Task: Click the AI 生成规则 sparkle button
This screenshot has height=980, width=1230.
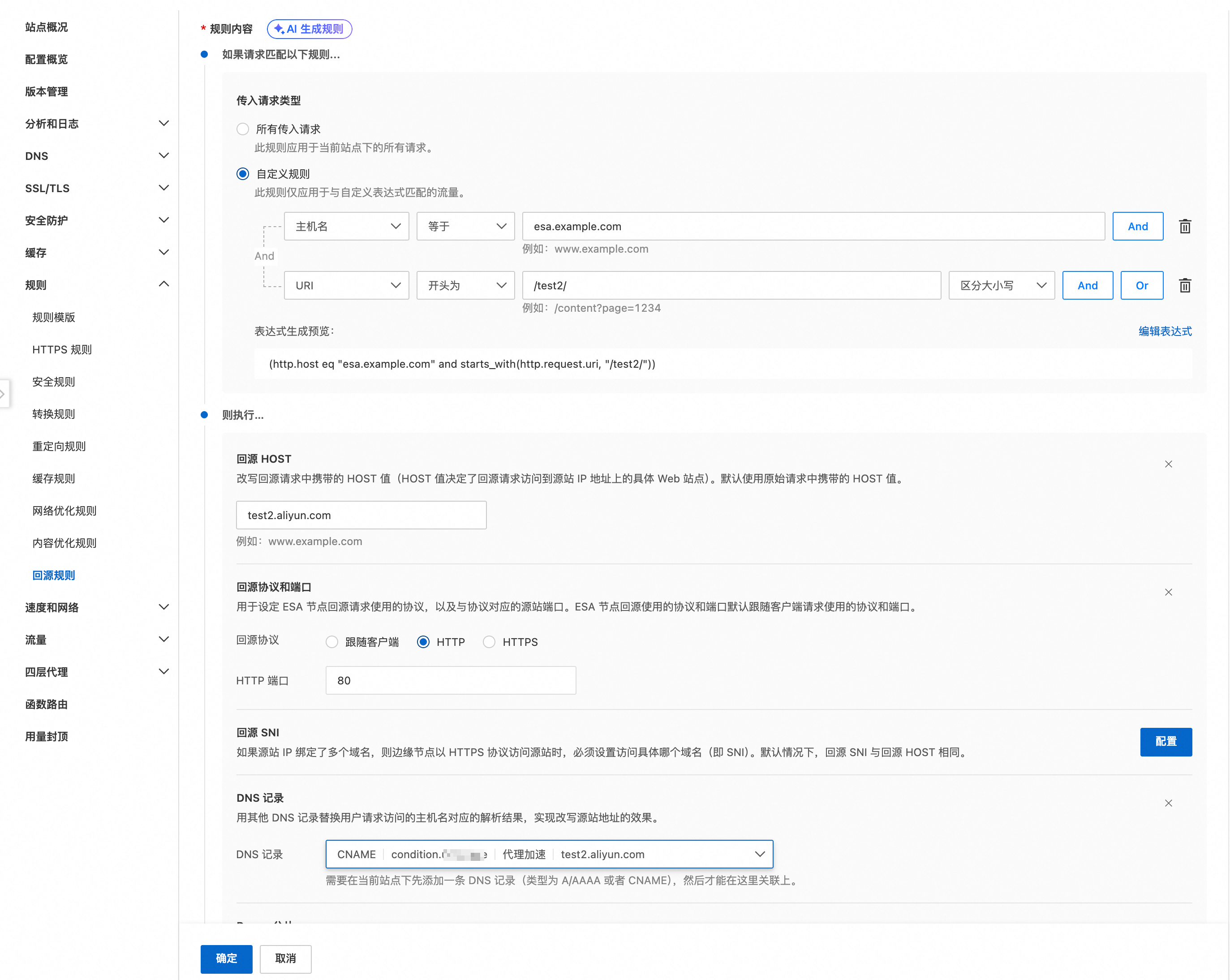Action: [x=309, y=29]
